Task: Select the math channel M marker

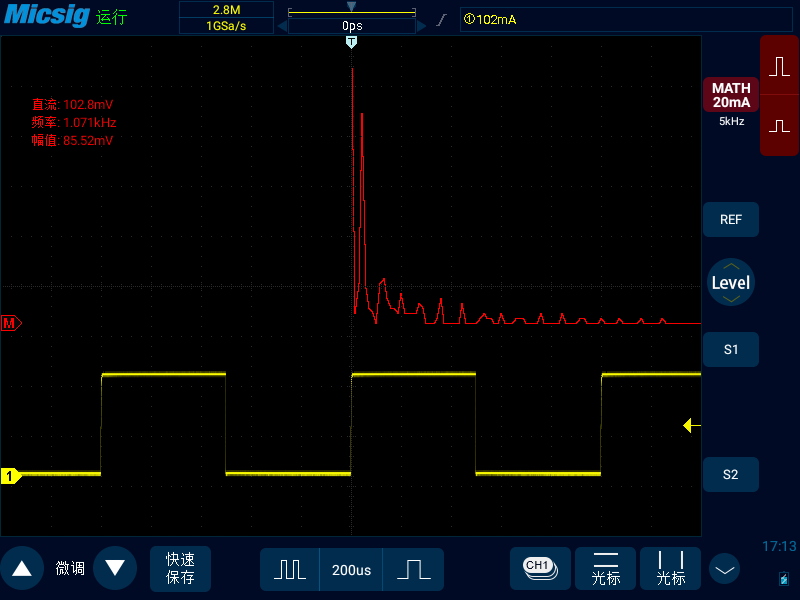Action: tap(11, 323)
